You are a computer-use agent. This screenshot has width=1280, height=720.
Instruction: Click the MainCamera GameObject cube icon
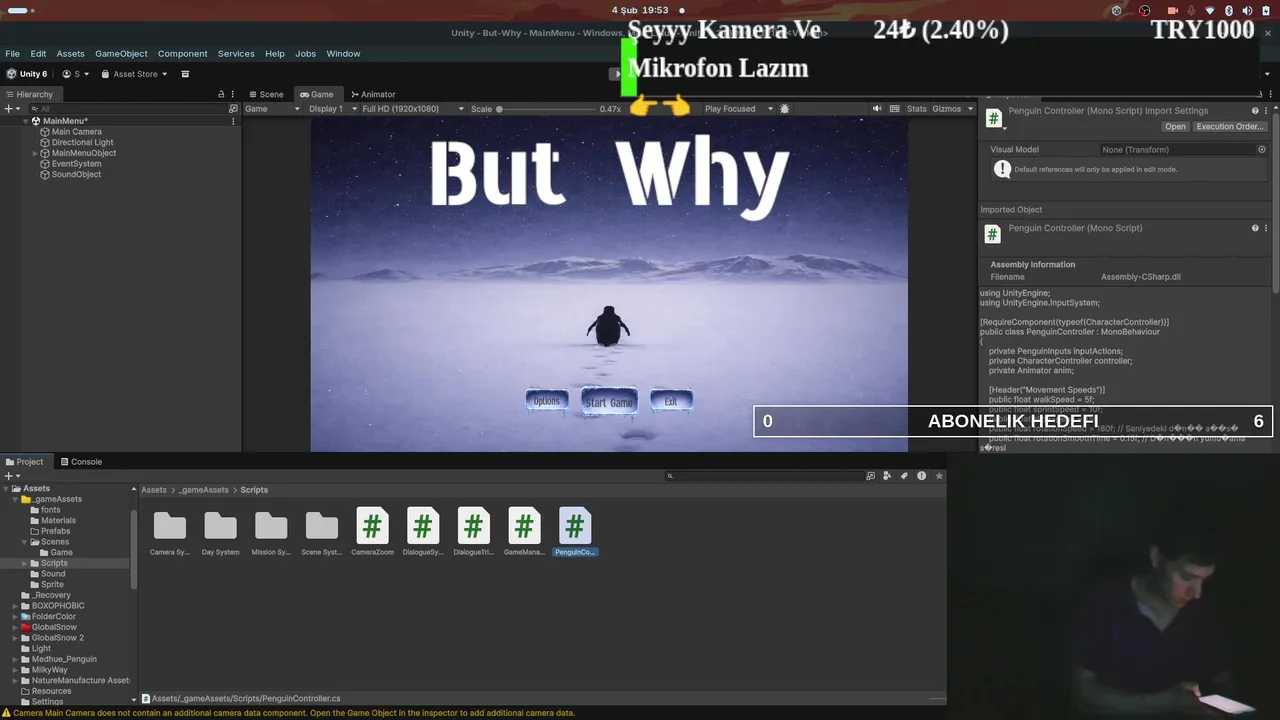[45, 132]
